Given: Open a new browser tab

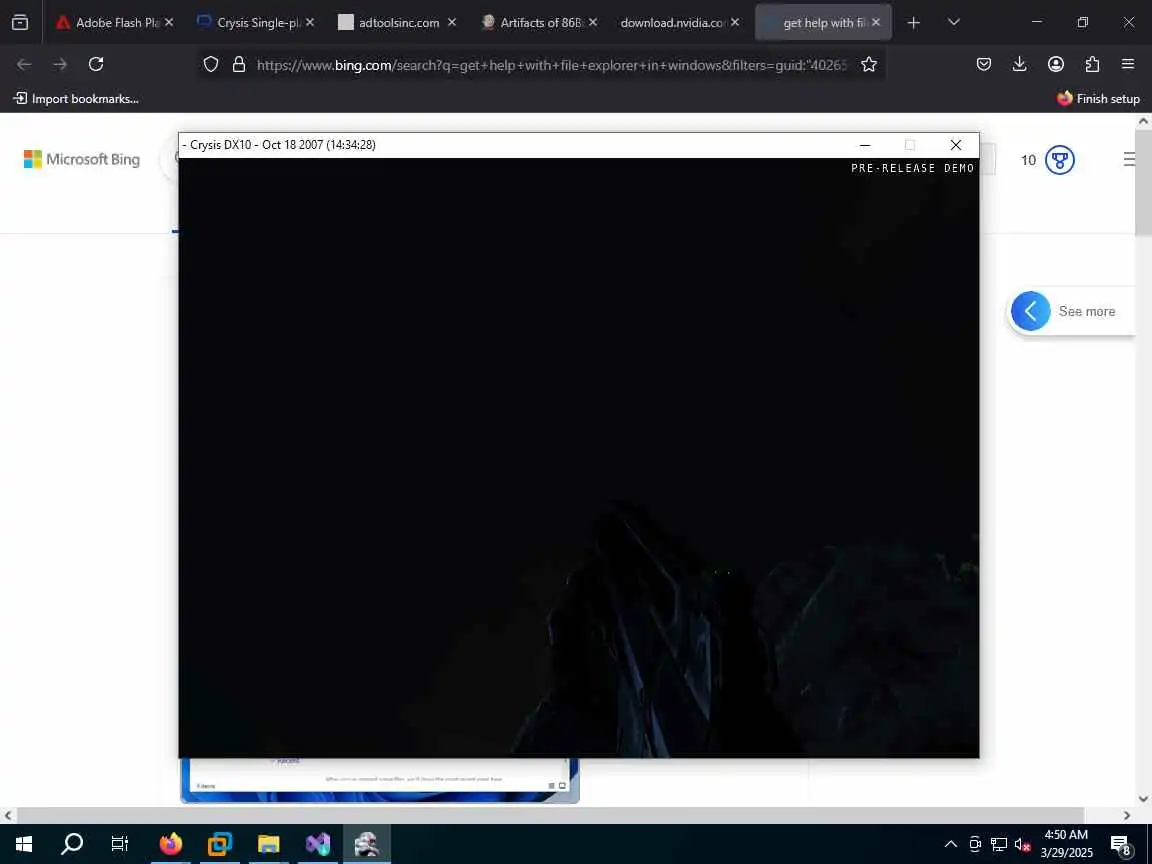Looking at the screenshot, I should (x=913, y=23).
